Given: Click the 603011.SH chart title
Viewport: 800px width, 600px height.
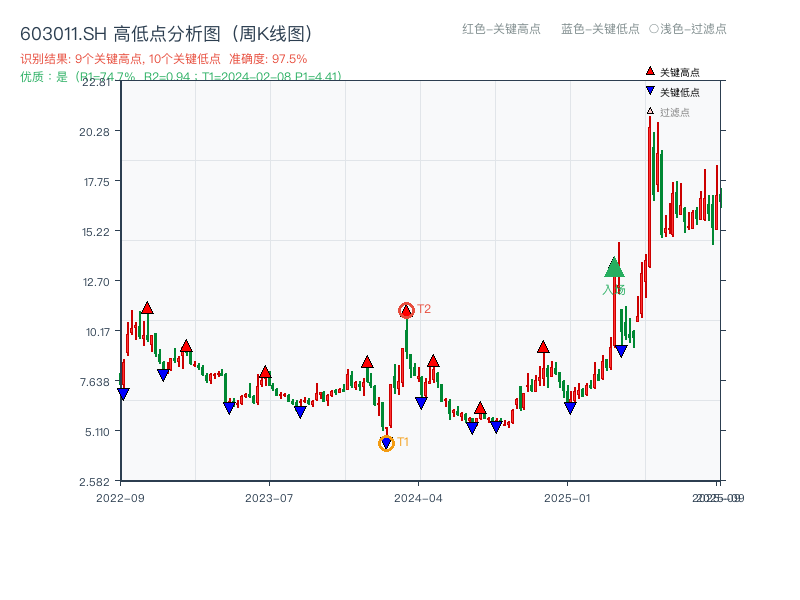Looking at the screenshot, I should tap(165, 32).
